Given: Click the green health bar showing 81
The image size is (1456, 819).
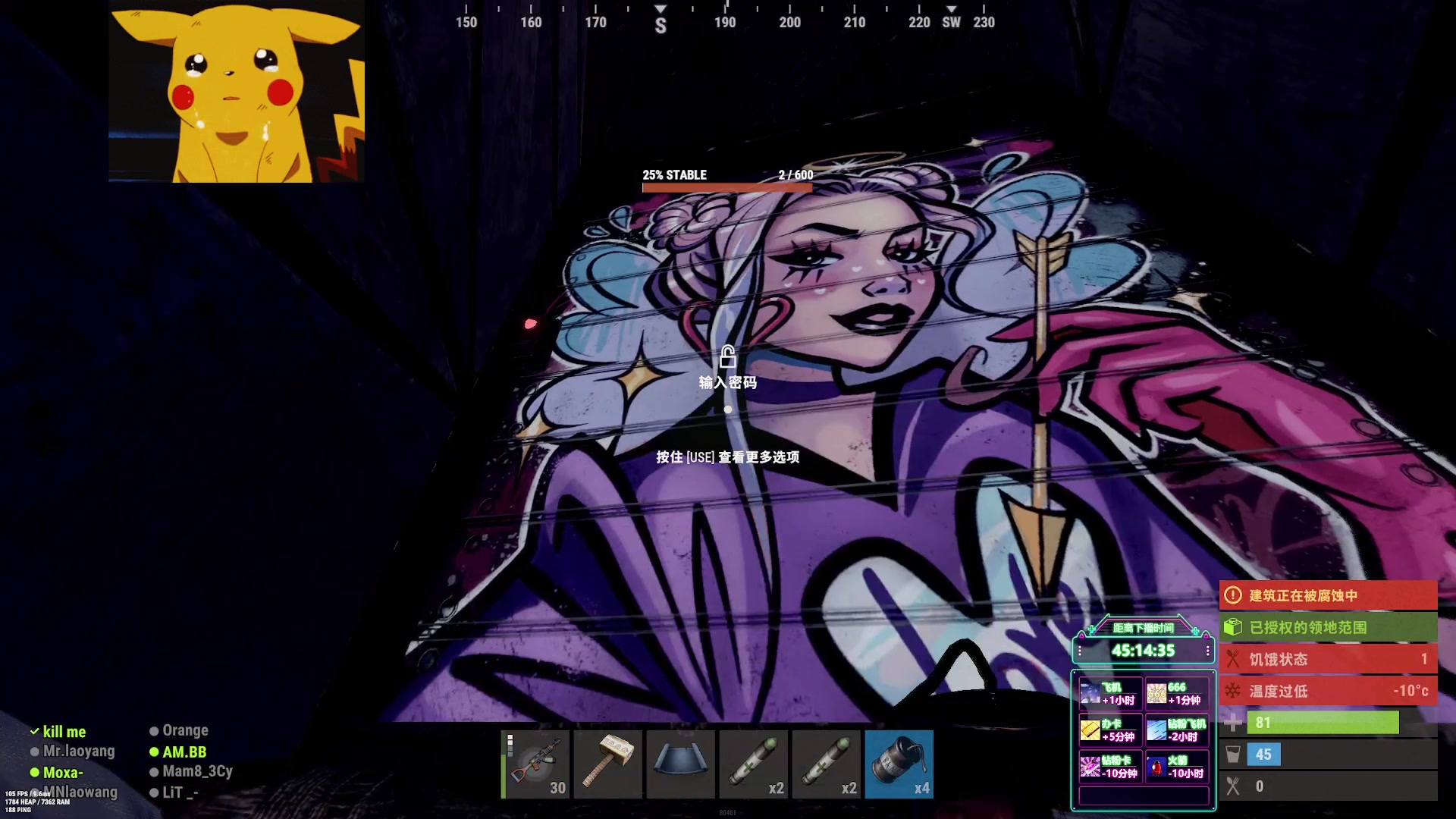Looking at the screenshot, I should [x=1323, y=723].
